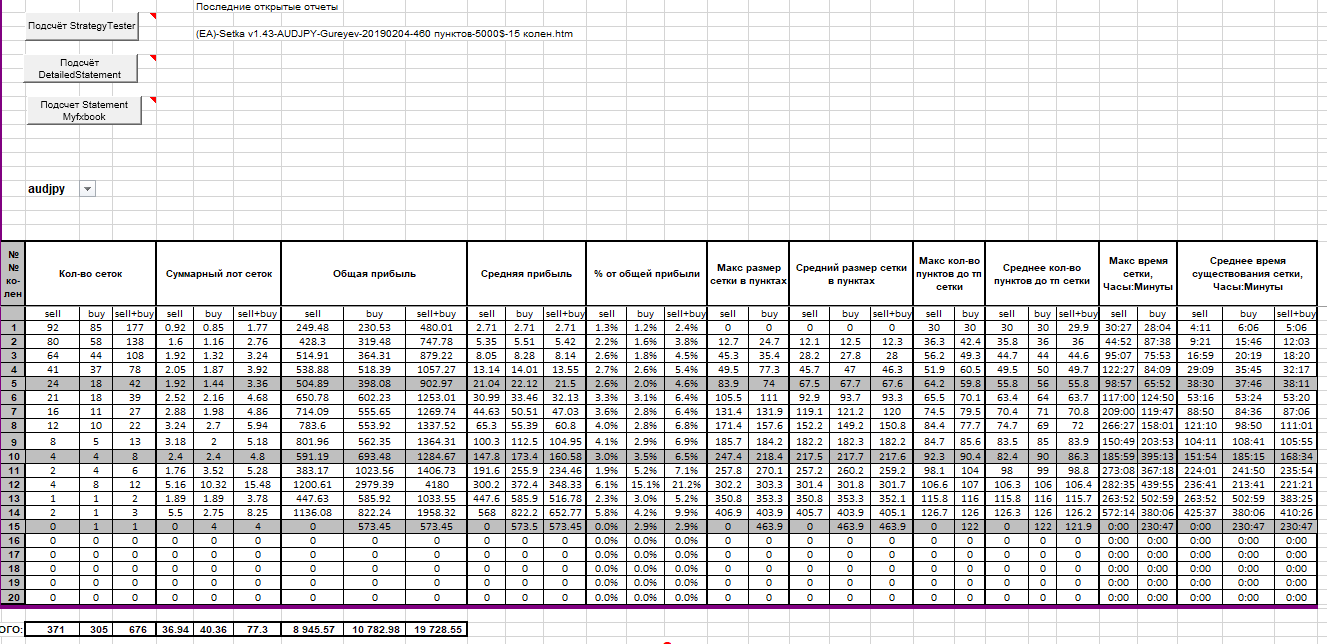Click the percent cell 15.1%
This screenshot has width=1327, height=644.
(x=645, y=484)
